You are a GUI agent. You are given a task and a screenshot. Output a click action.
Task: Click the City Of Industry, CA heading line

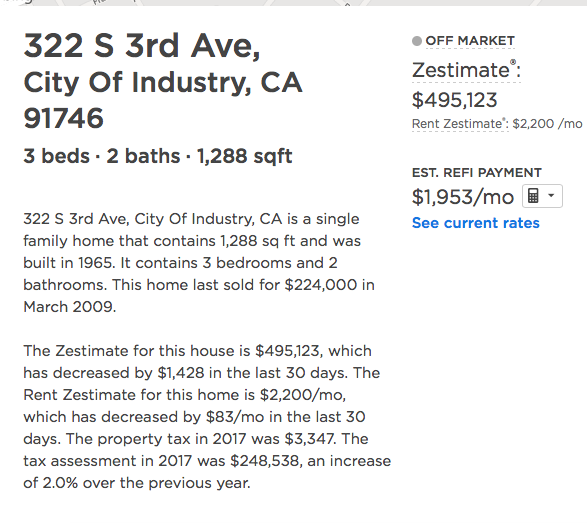pyautogui.click(x=162, y=82)
